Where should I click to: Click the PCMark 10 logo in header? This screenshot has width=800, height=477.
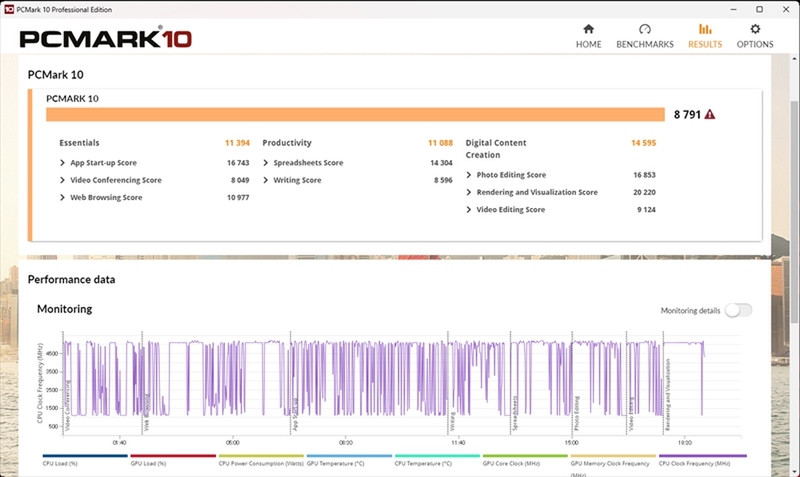click(x=105, y=39)
